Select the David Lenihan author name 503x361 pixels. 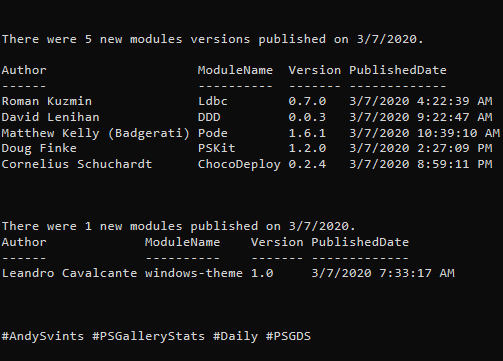pos(50,117)
